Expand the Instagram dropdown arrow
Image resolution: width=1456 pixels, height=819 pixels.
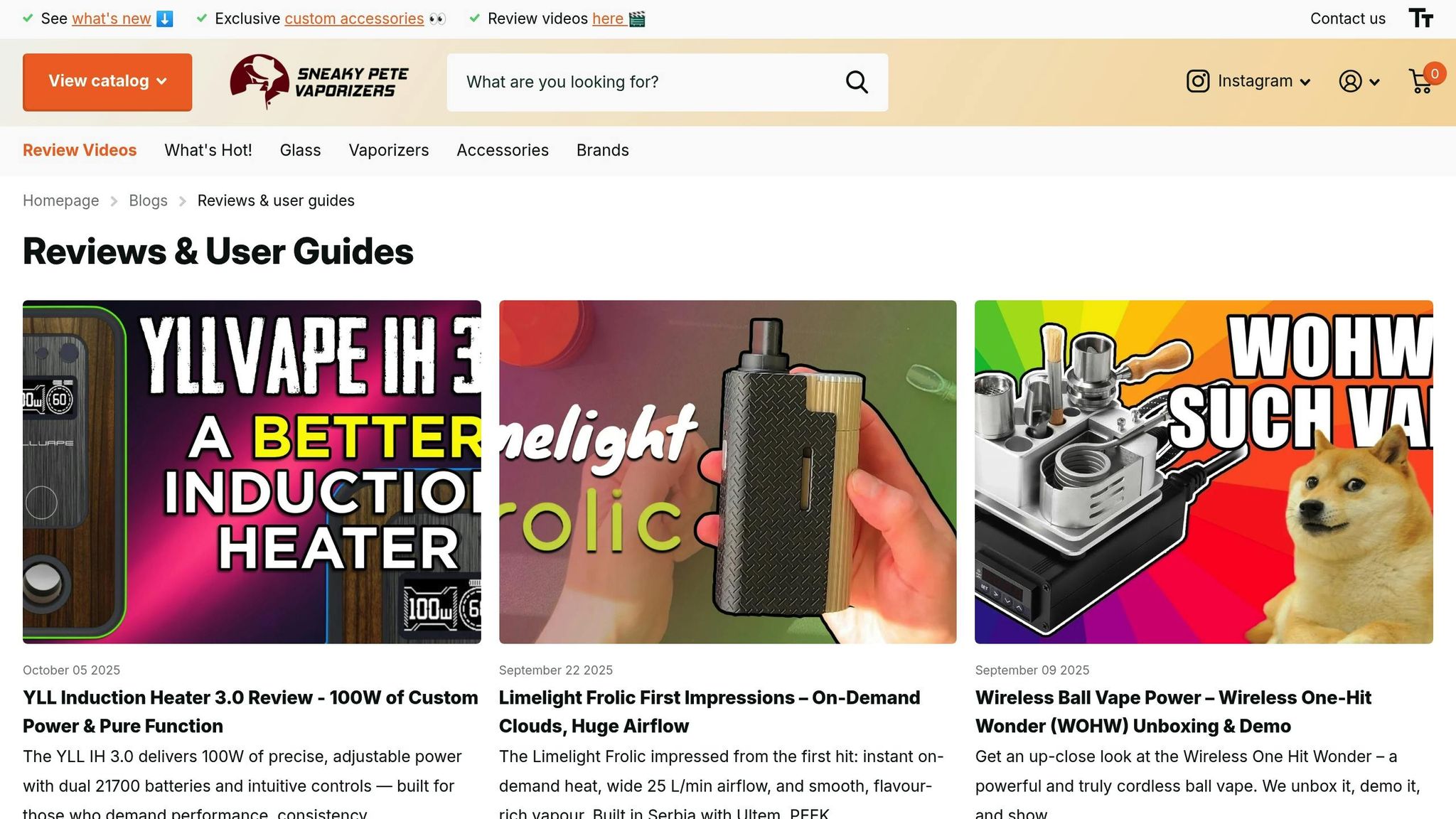pyautogui.click(x=1305, y=82)
